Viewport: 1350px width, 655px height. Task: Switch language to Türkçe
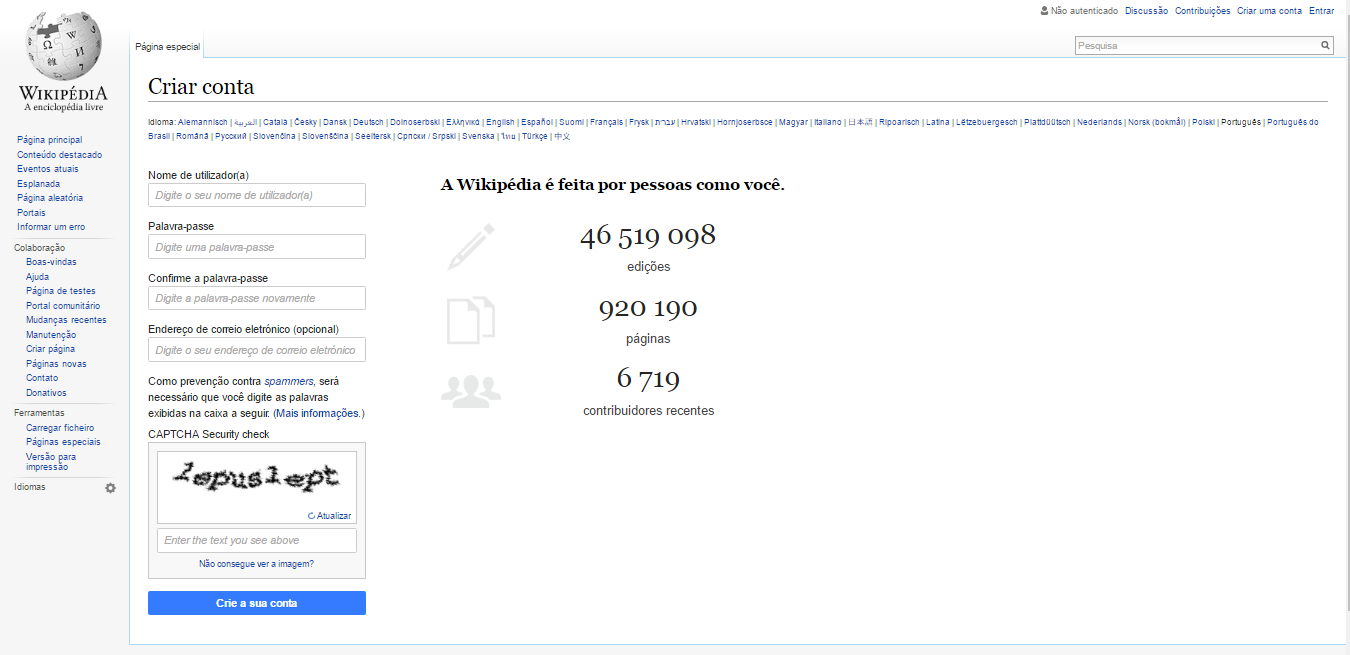[x=535, y=136]
